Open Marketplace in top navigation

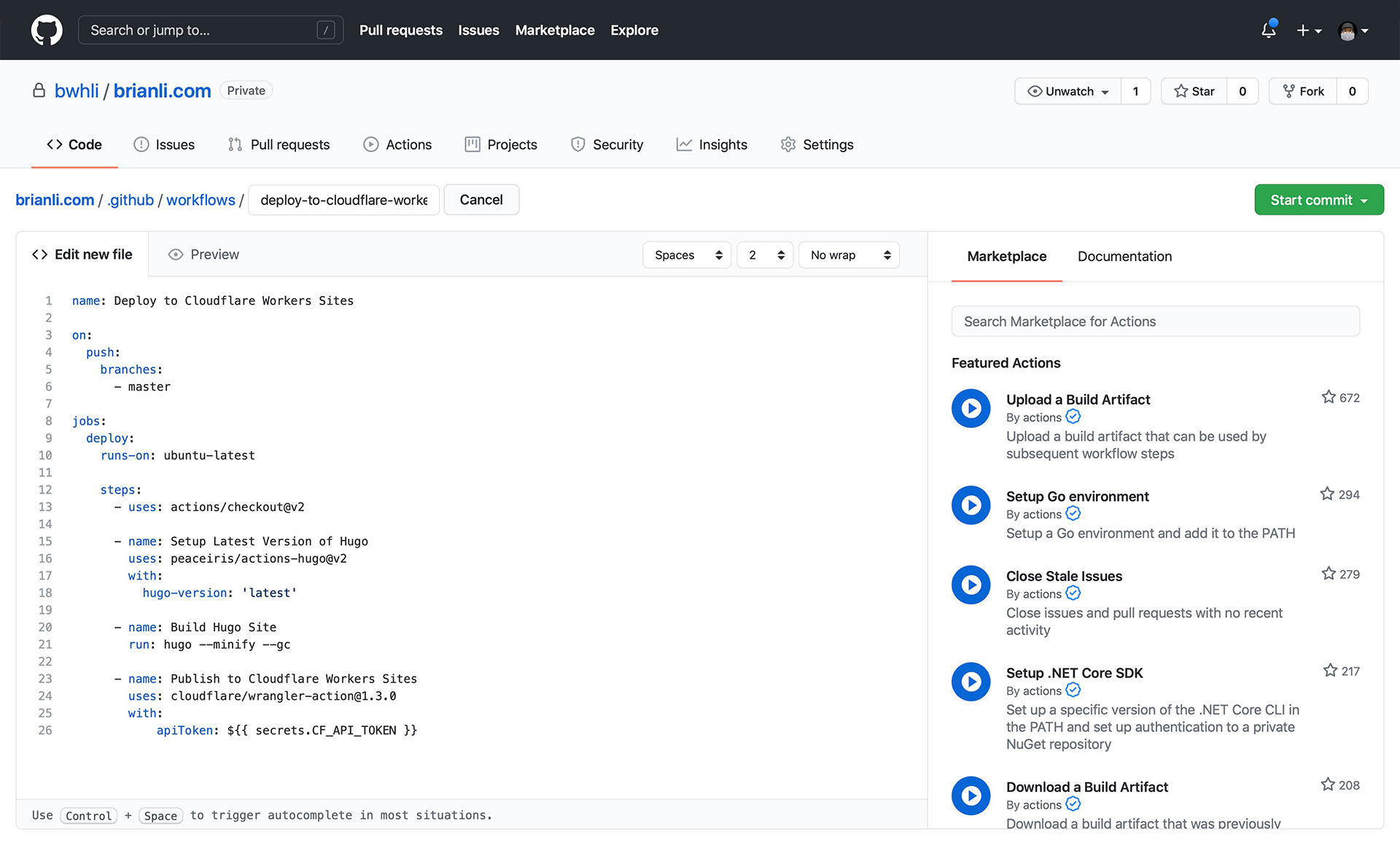(x=555, y=30)
